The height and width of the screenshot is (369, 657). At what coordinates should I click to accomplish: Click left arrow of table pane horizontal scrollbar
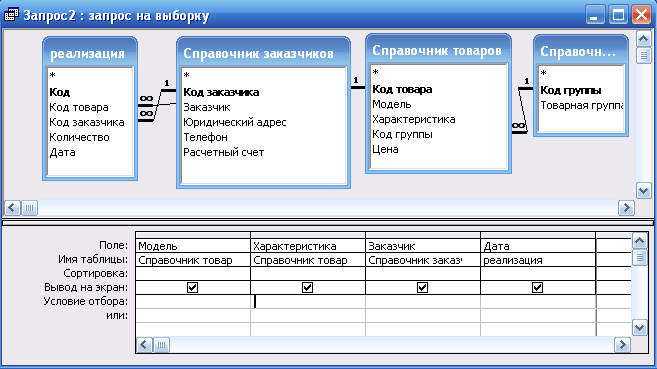12,208
